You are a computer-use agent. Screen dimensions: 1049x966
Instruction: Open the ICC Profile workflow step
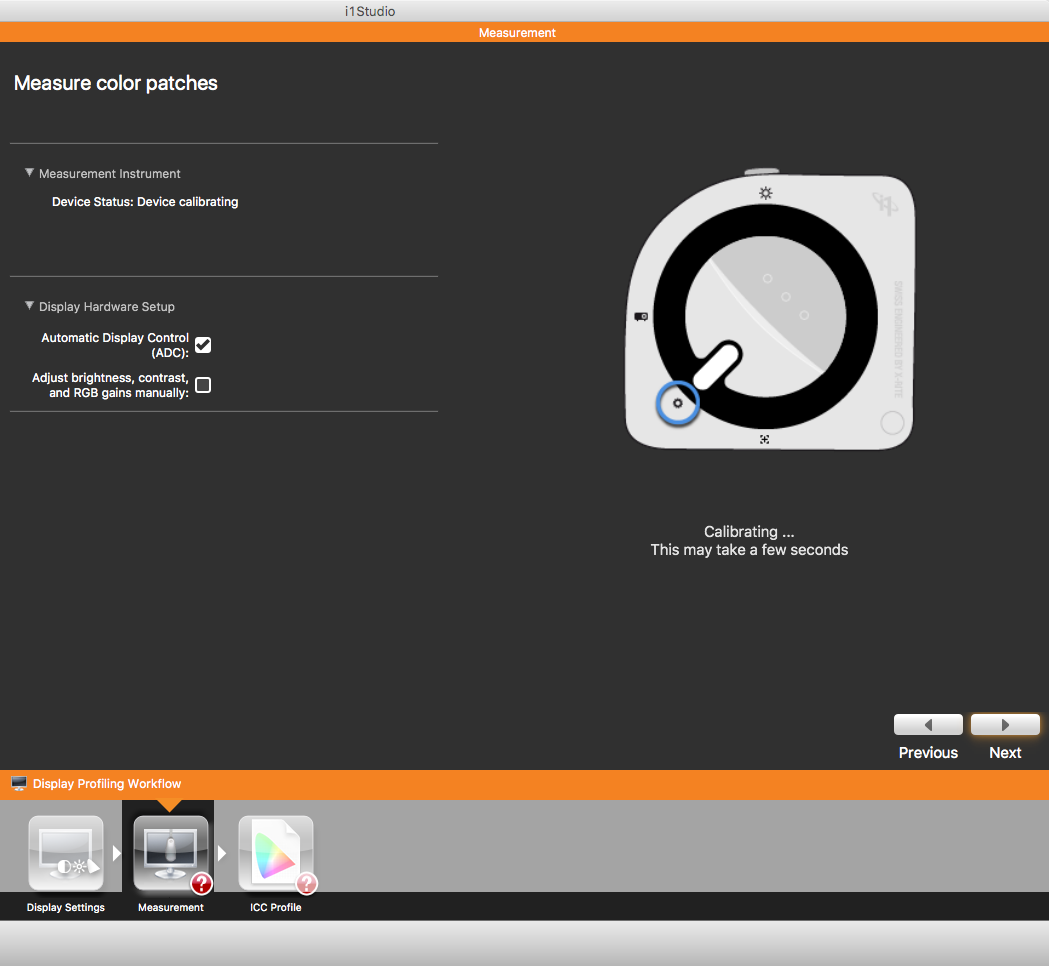point(276,853)
